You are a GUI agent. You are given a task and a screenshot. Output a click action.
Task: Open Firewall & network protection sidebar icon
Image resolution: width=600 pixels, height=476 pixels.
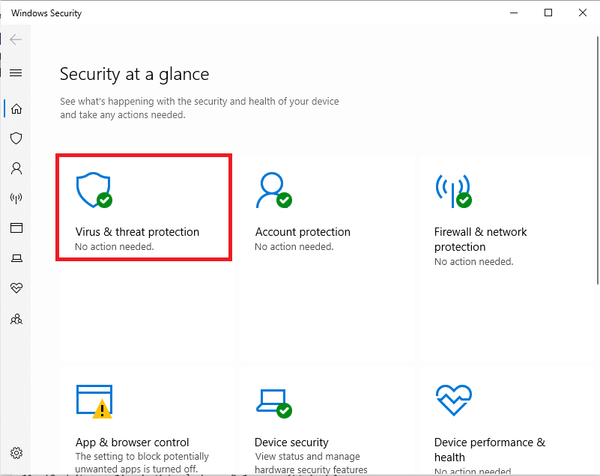pyautogui.click(x=16, y=198)
